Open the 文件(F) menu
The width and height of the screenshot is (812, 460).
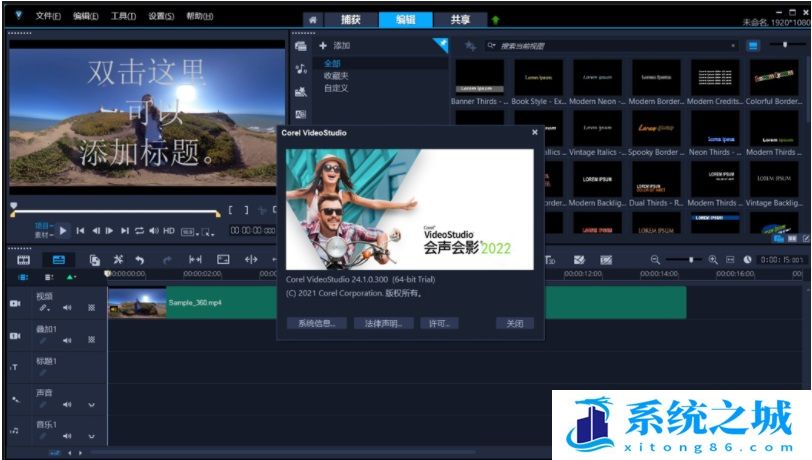pyautogui.click(x=47, y=17)
